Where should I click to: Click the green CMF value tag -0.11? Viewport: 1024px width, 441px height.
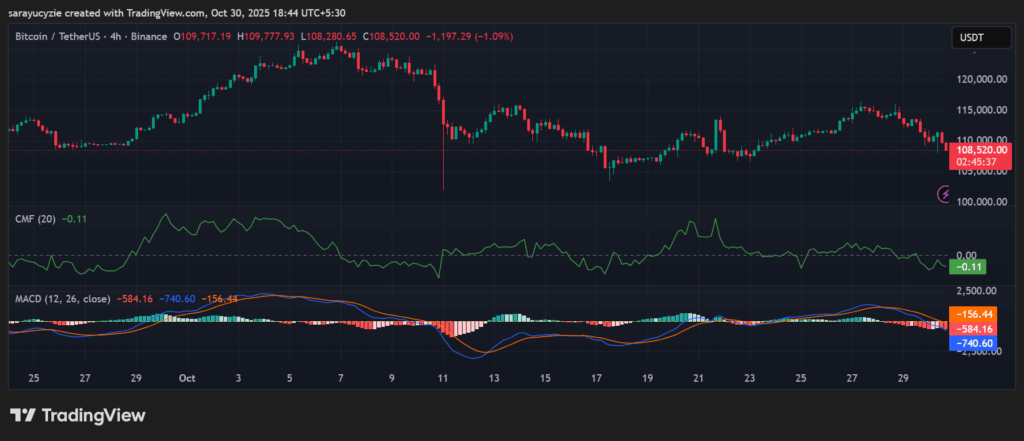[x=968, y=267]
